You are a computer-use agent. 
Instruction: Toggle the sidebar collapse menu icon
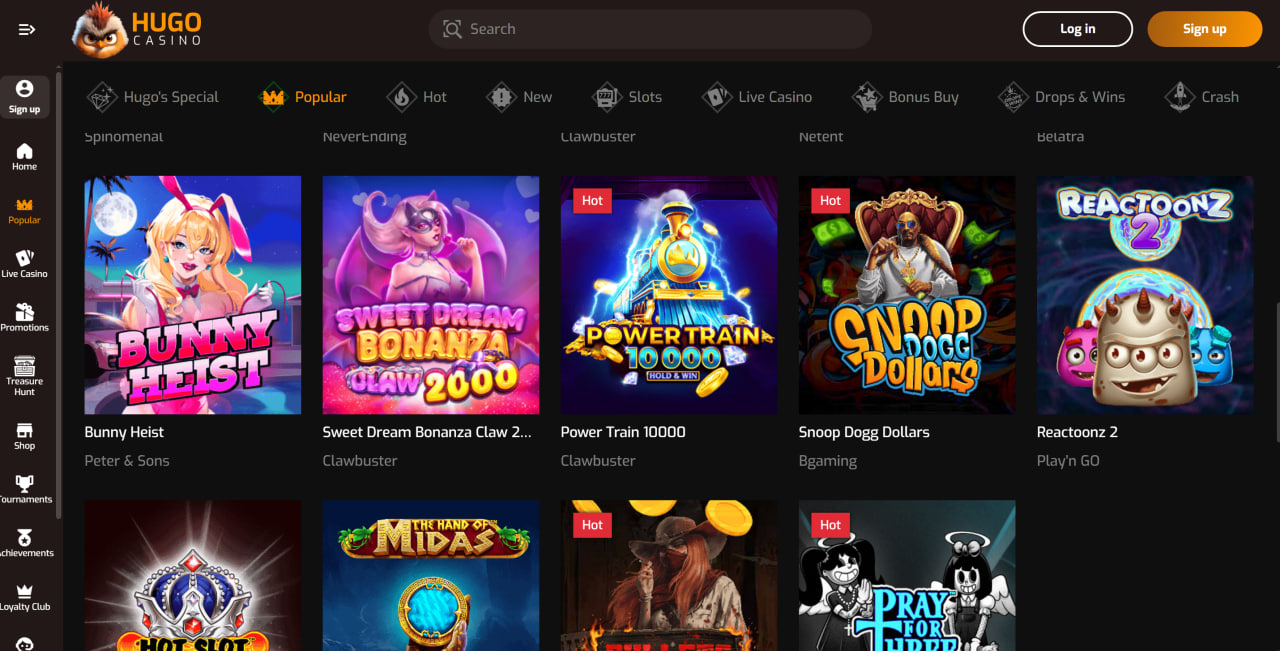pos(27,29)
